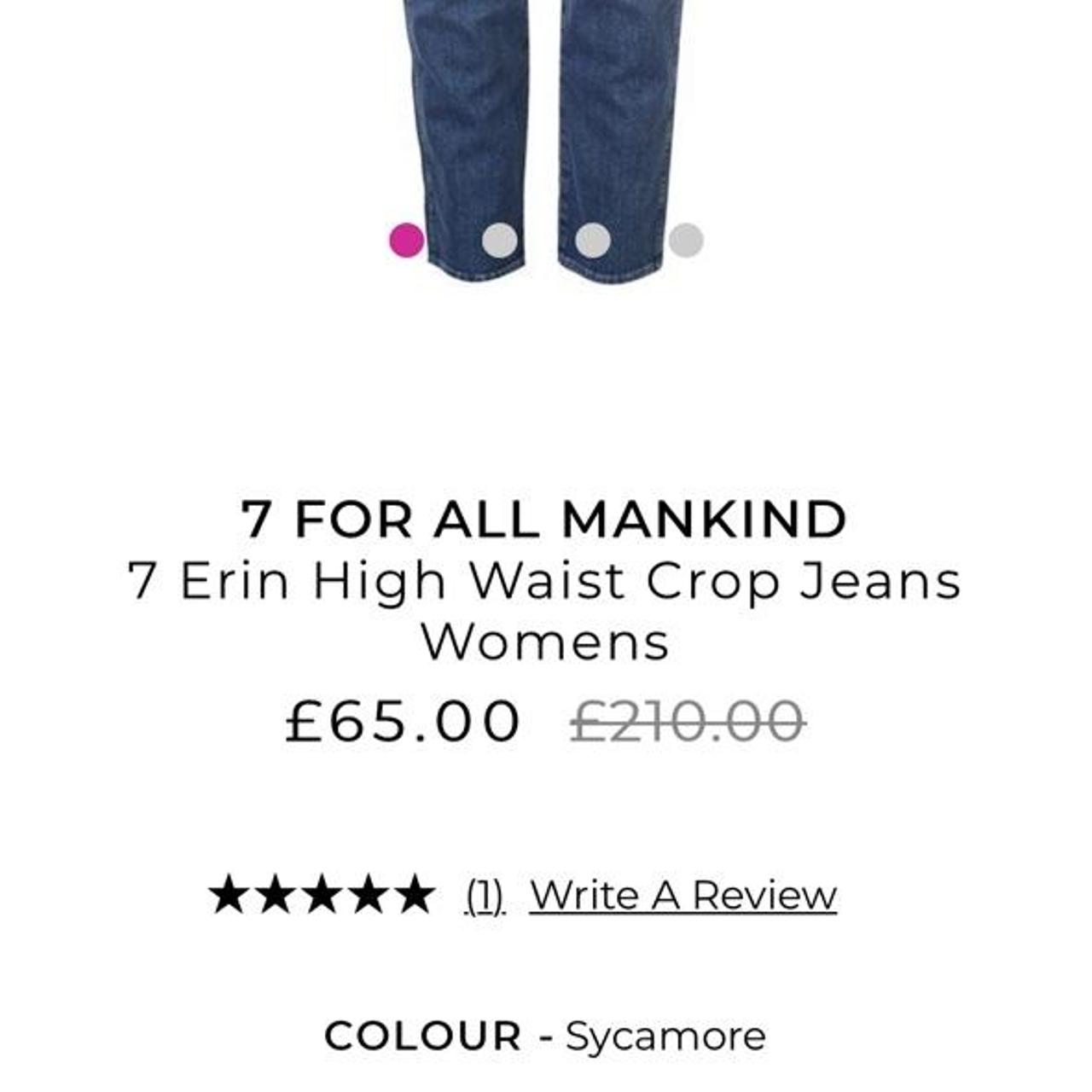1092x1092 pixels.
Task: Click the Womens text in the product title
Action: 545,642
